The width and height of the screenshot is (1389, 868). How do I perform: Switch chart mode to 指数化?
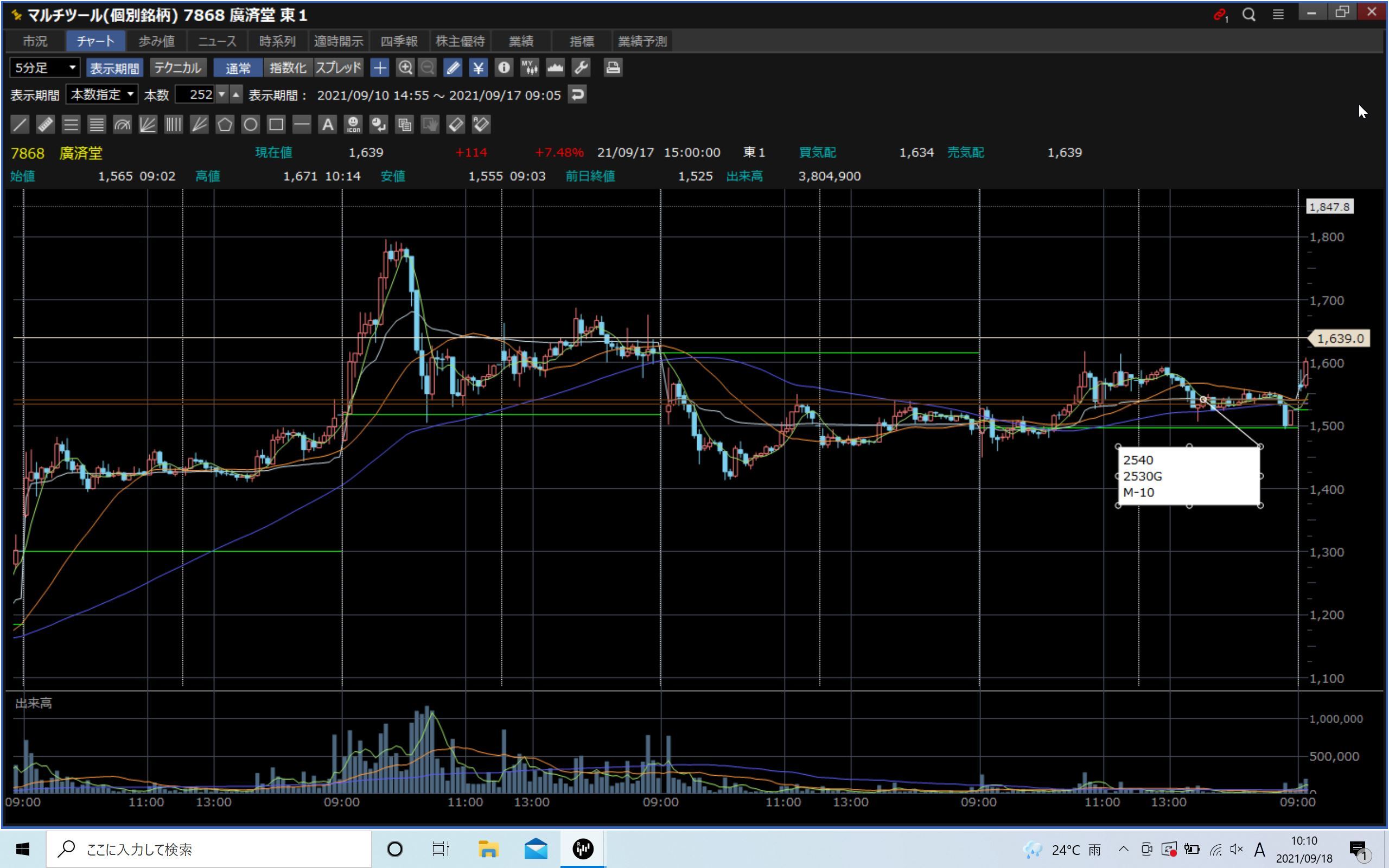288,68
